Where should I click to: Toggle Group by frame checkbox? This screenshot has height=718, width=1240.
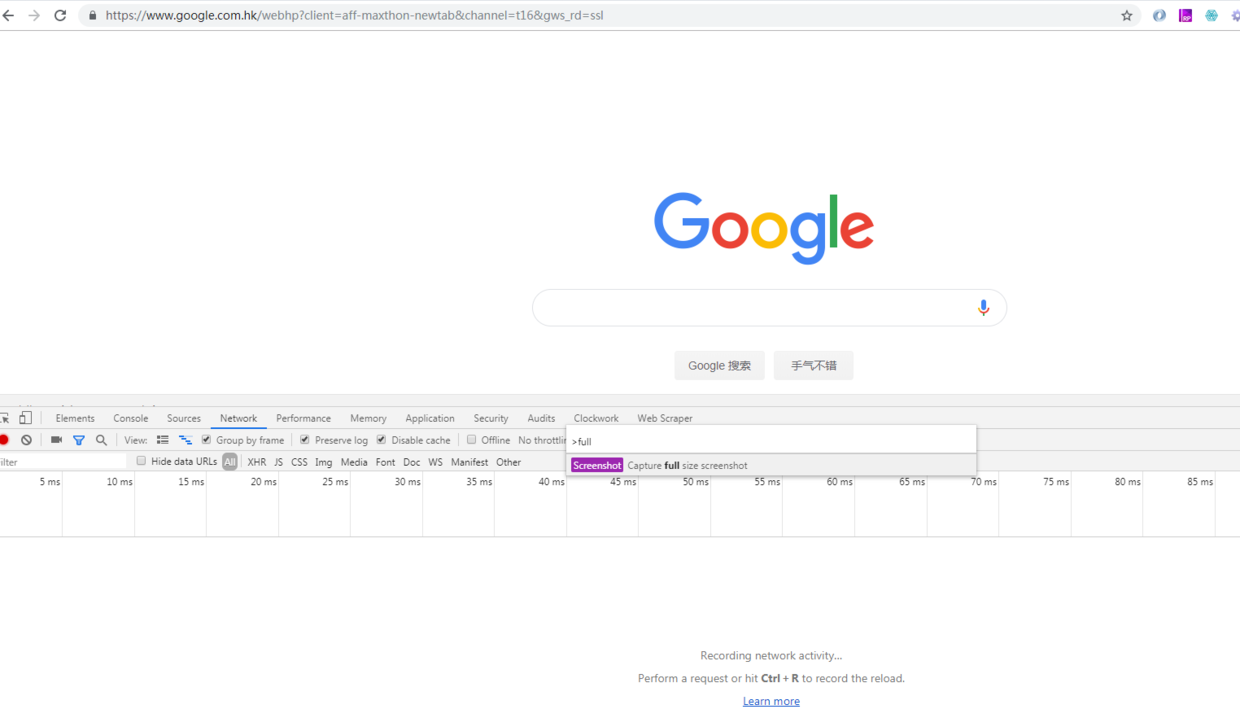click(206, 440)
